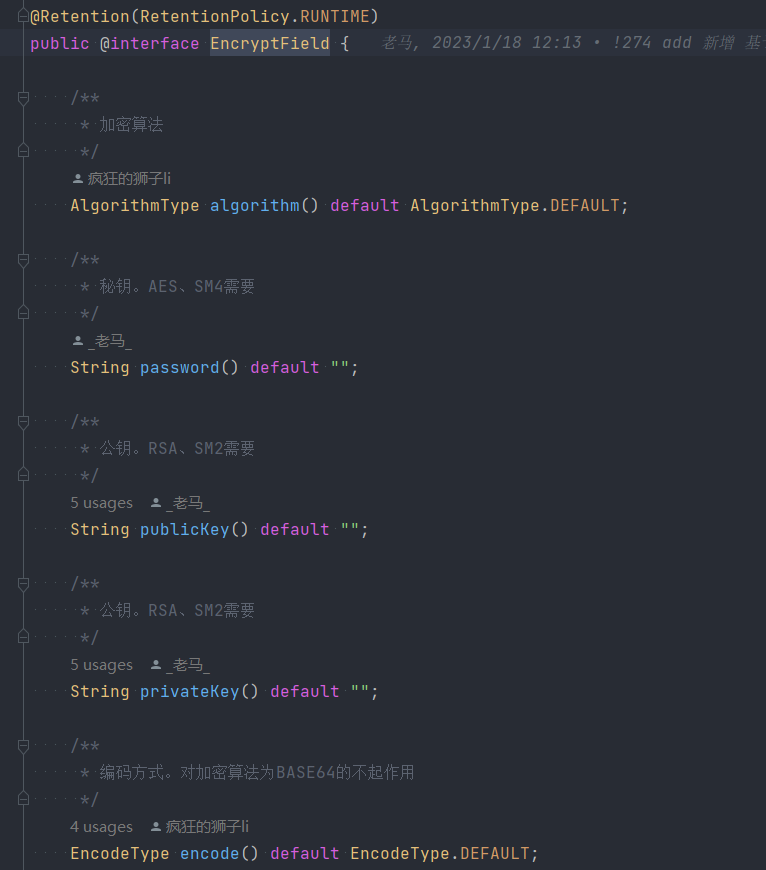Open author hint _老马_ above password
The height and width of the screenshot is (870, 766).
click(110, 341)
